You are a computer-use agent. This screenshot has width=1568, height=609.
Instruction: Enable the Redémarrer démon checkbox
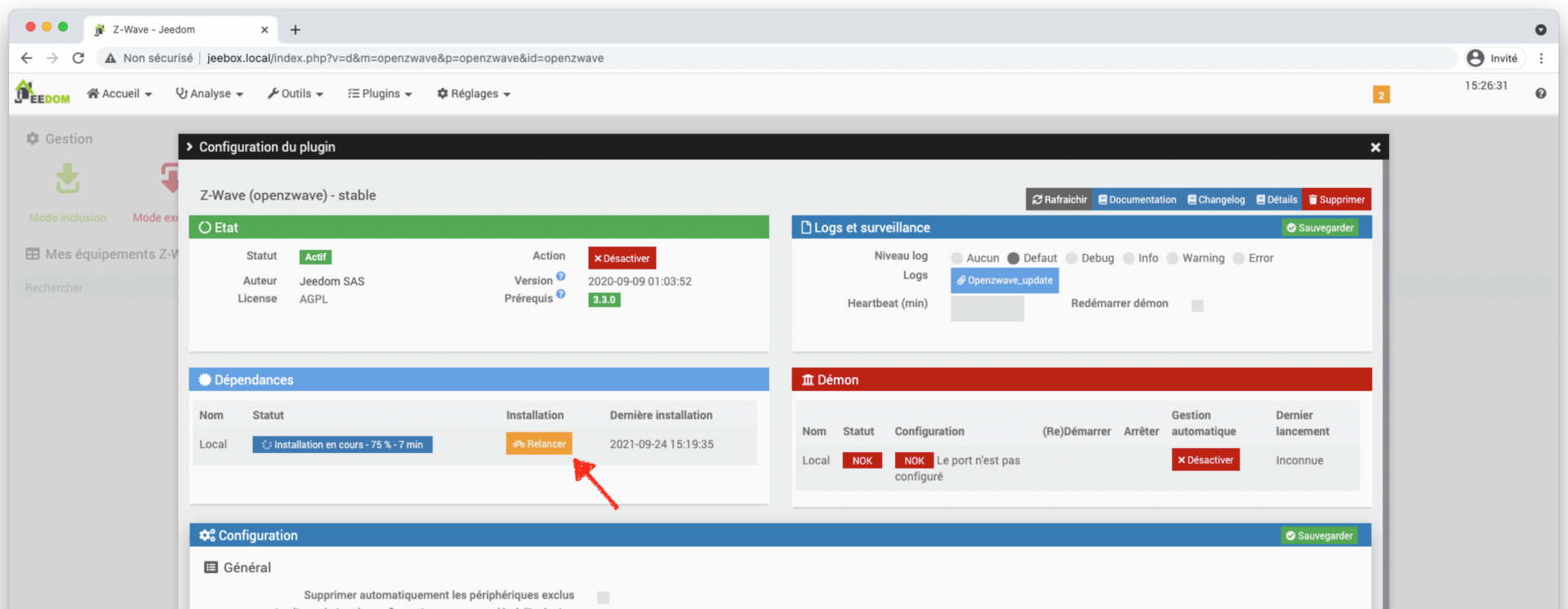pos(1197,305)
